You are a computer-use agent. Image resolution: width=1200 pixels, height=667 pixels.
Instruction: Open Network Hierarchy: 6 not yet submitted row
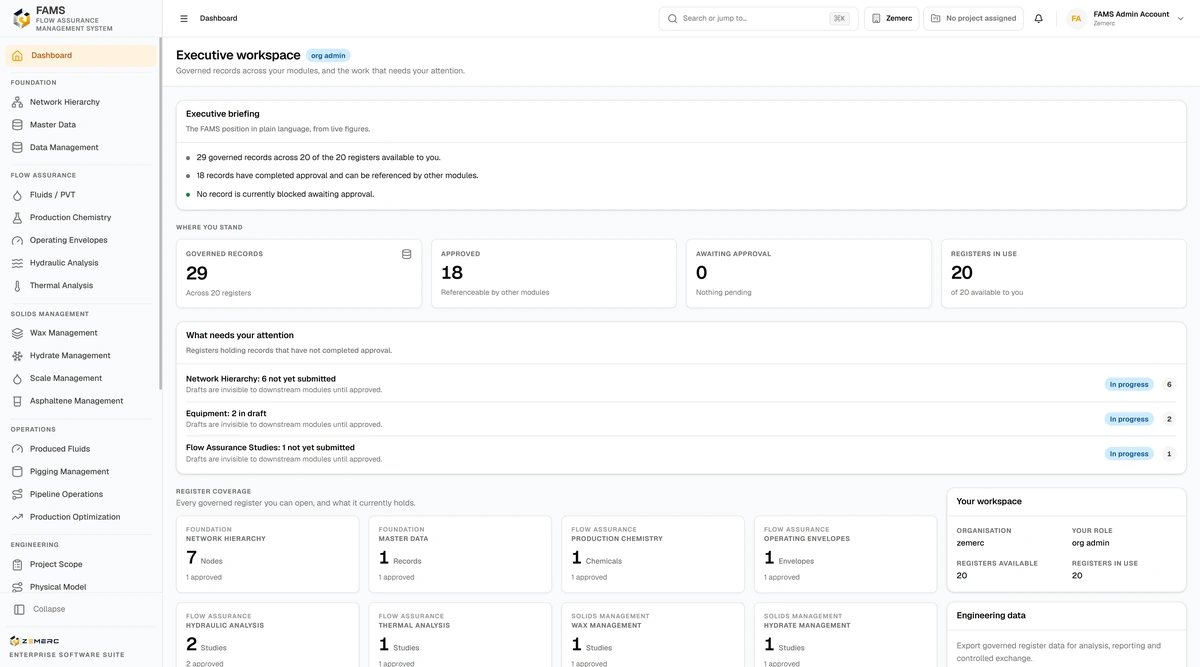pos(681,384)
